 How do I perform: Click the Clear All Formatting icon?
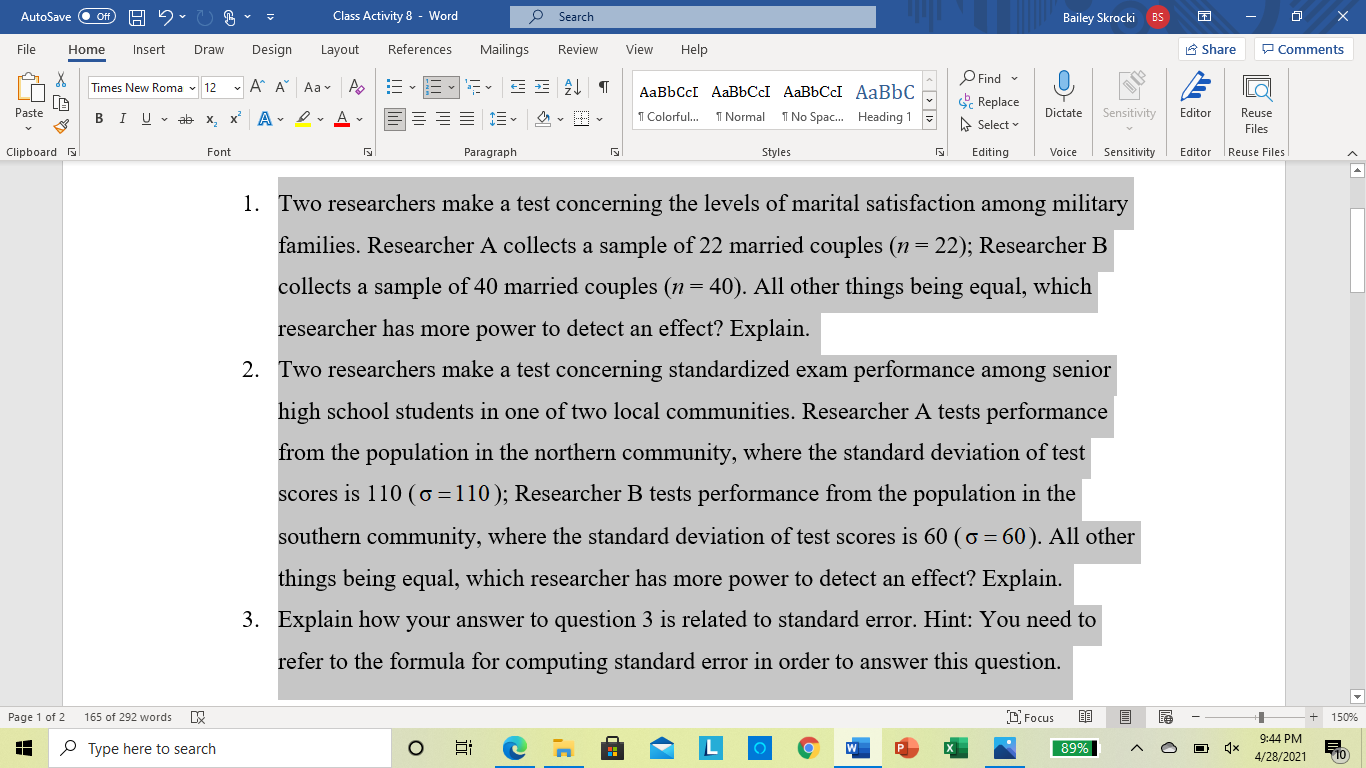pos(356,88)
